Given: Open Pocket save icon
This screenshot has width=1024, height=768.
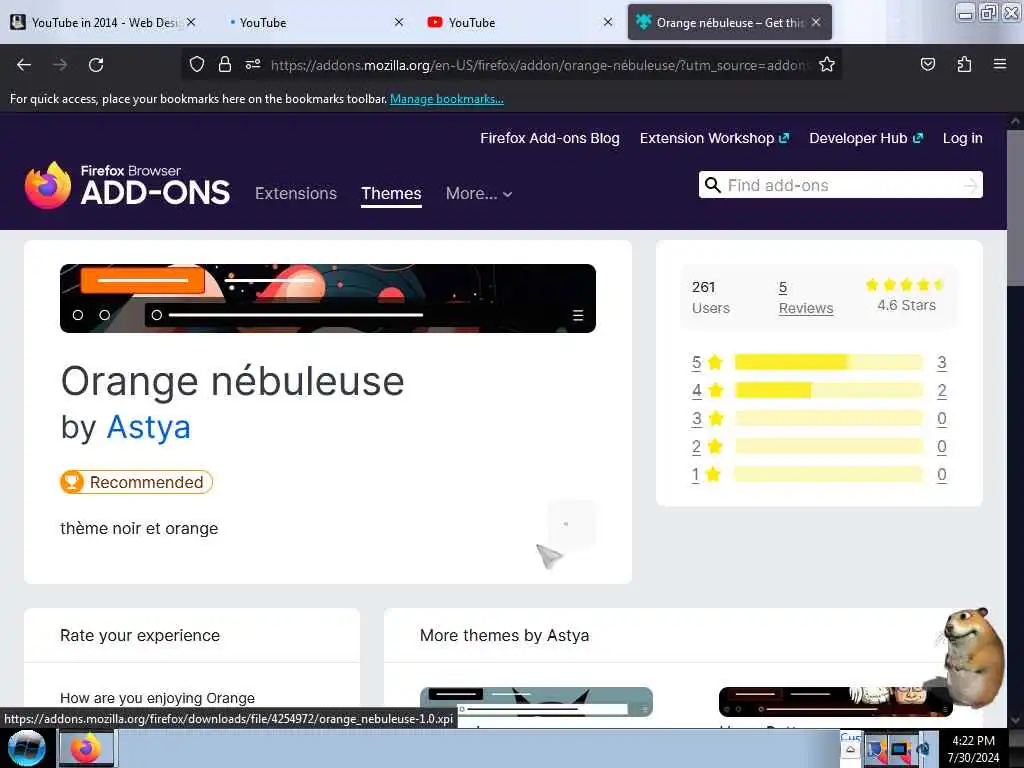Looking at the screenshot, I should pyautogui.click(x=927, y=65).
